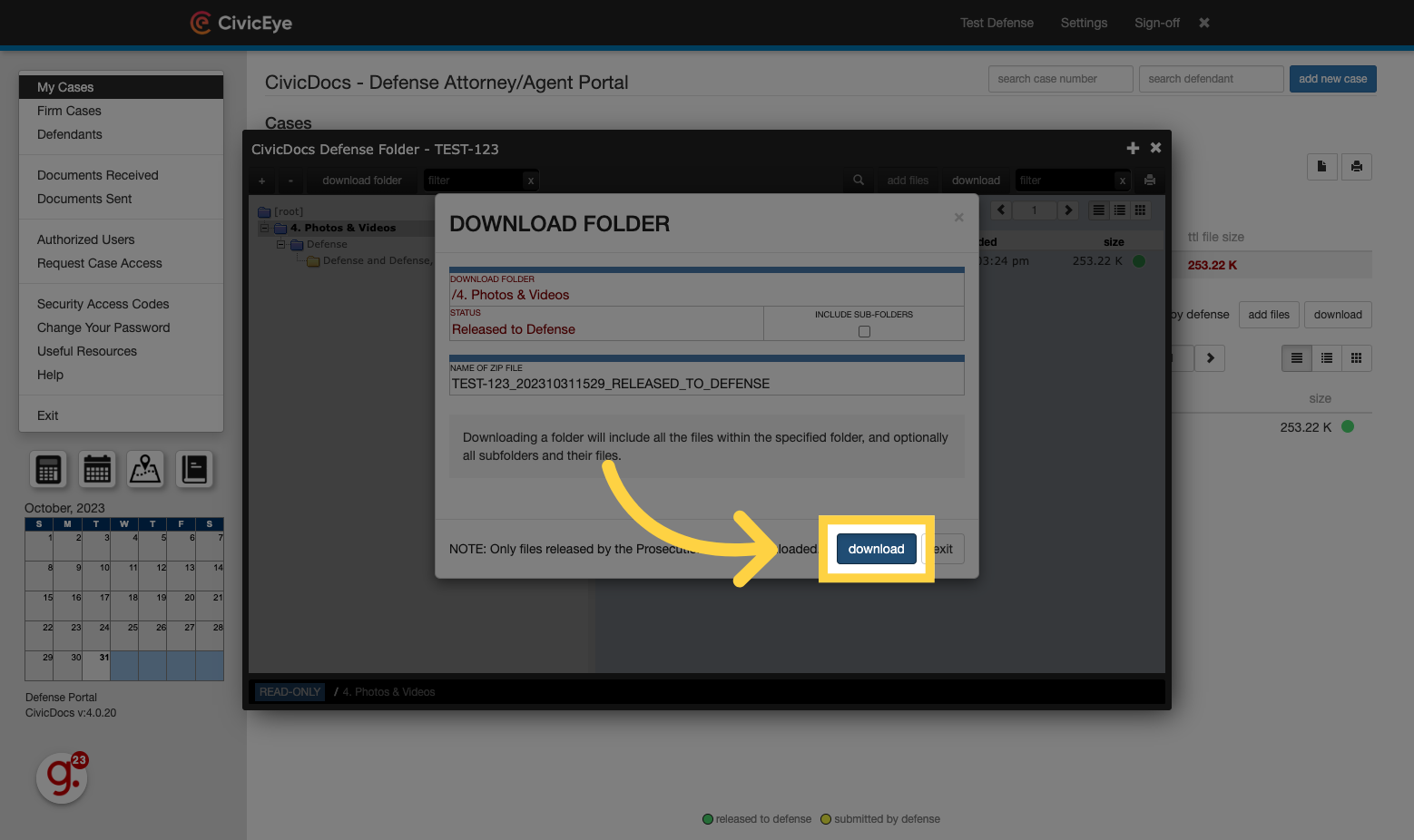Screen dimensions: 1414x840
Task: Click Exit in the sidebar
Action: click(x=48, y=415)
